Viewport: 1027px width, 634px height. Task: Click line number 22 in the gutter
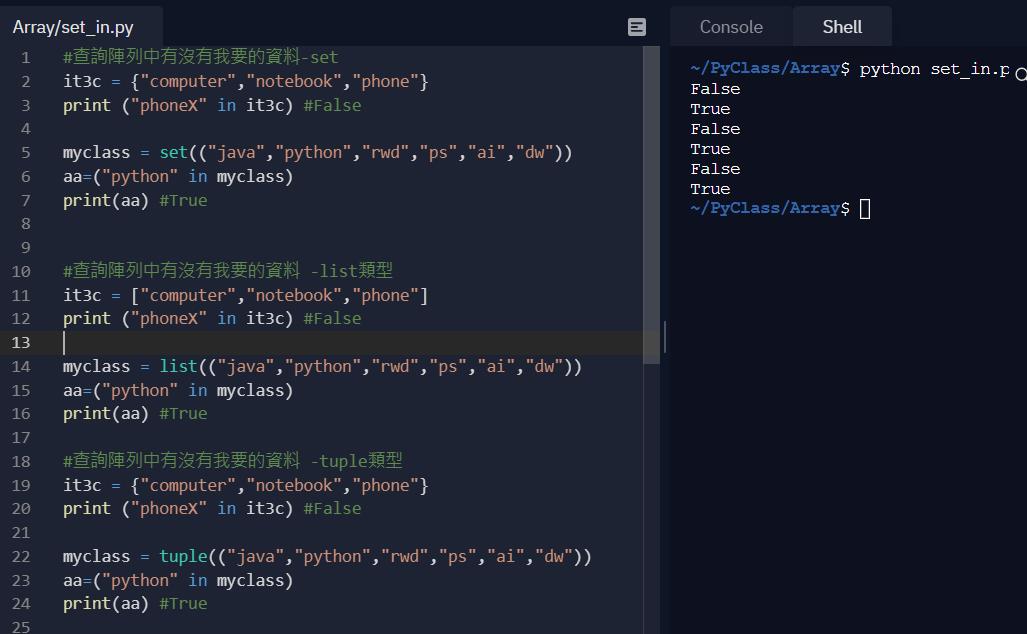tap(22, 557)
